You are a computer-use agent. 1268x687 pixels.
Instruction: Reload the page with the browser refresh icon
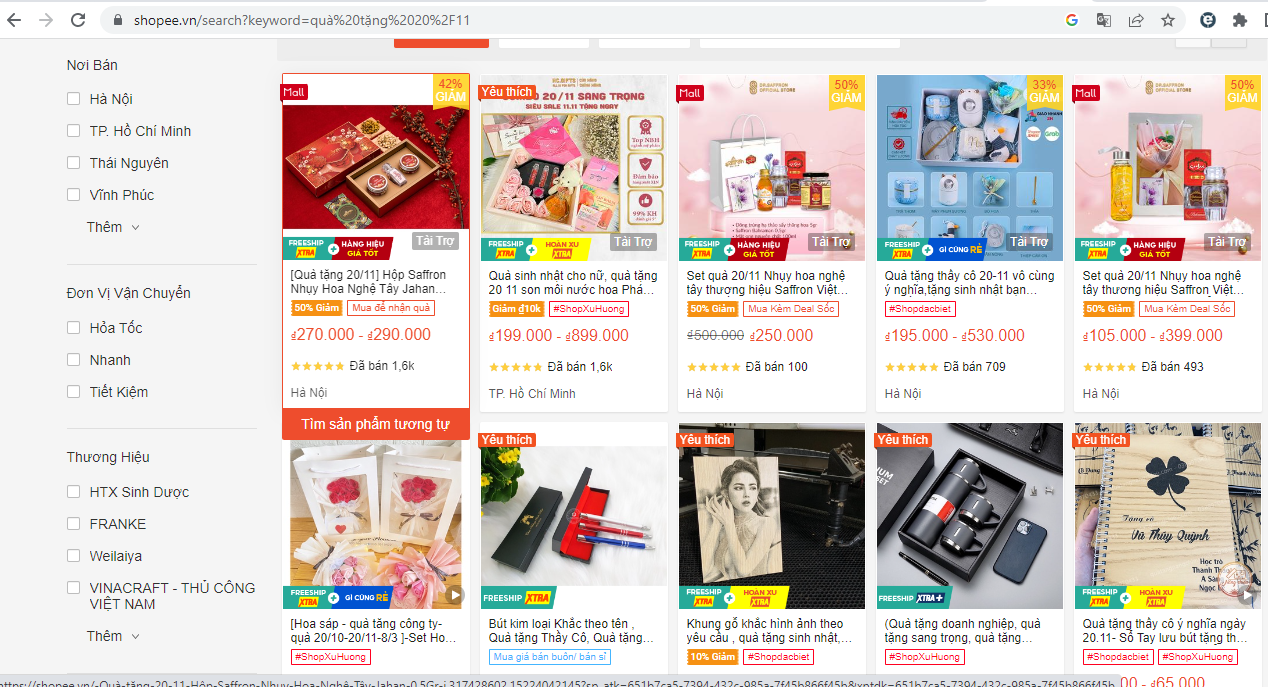[78, 20]
